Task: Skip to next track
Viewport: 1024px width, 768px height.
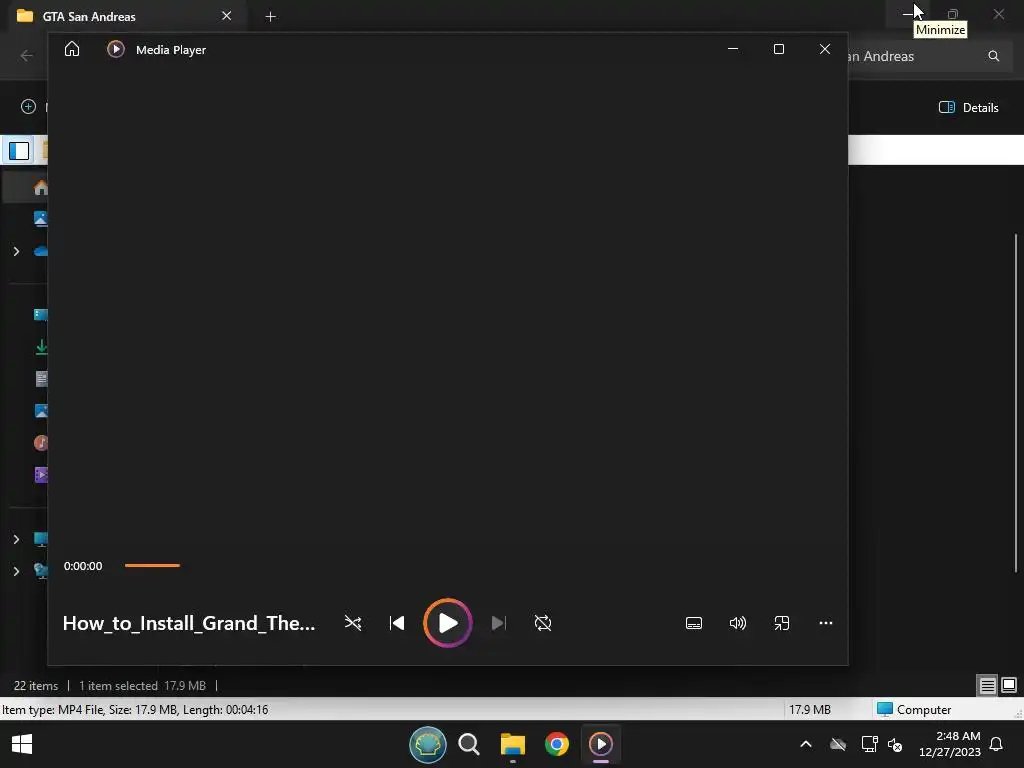Action: coord(498,623)
